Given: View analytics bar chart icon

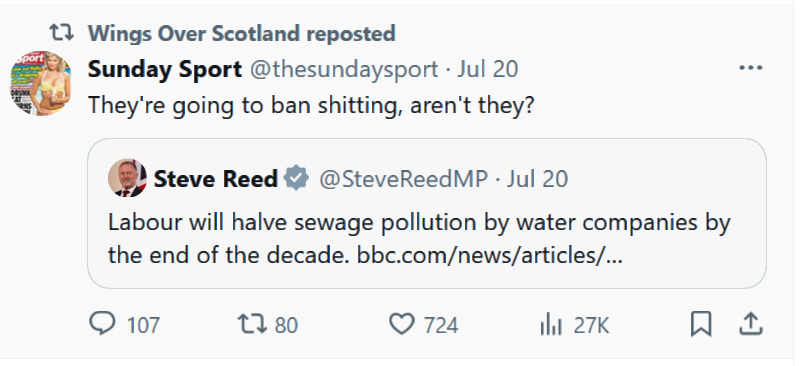Looking at the screenshot, I should [x=551, y=325].
